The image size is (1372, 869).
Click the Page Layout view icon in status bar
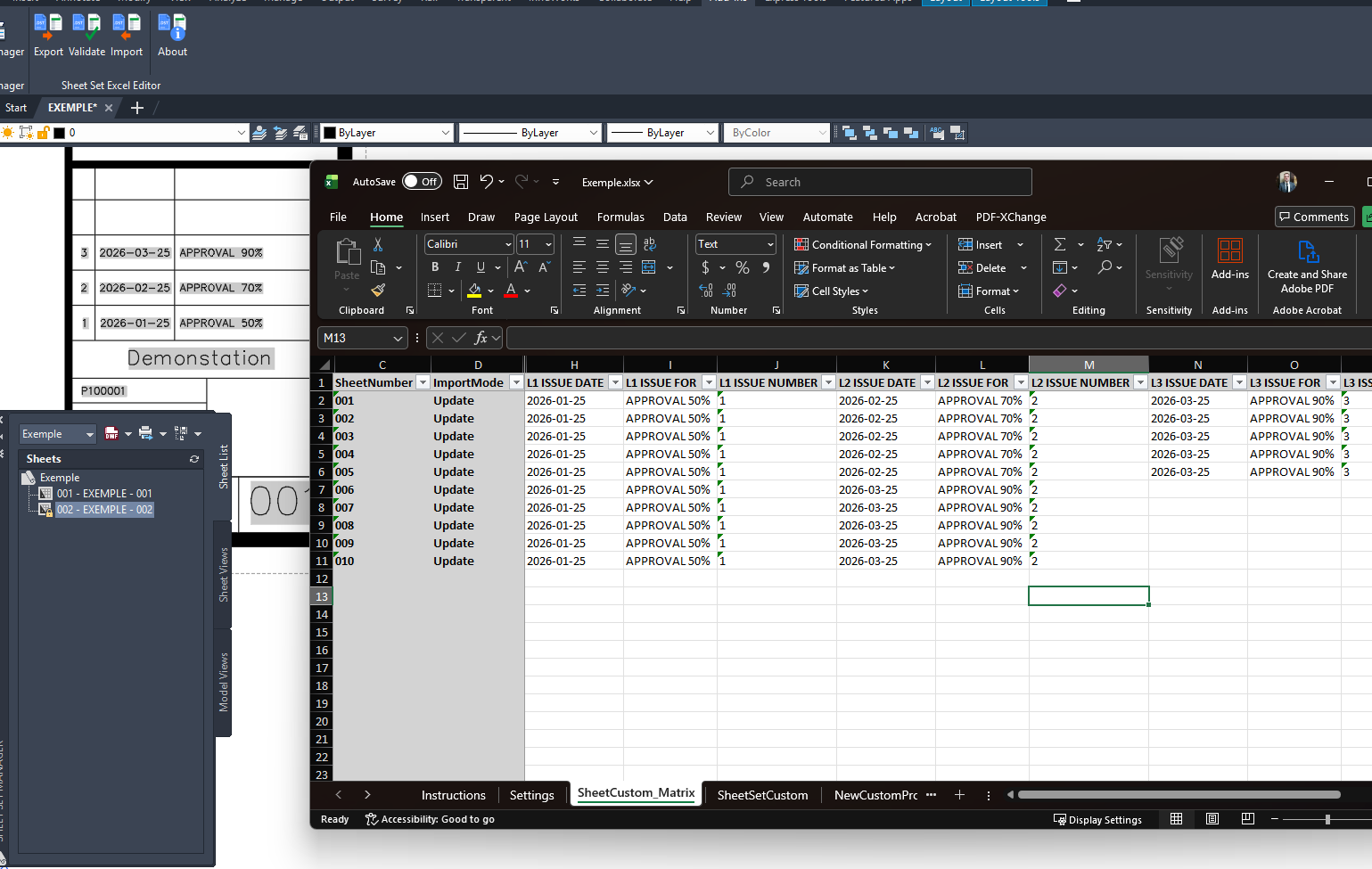click(1212, 819)
